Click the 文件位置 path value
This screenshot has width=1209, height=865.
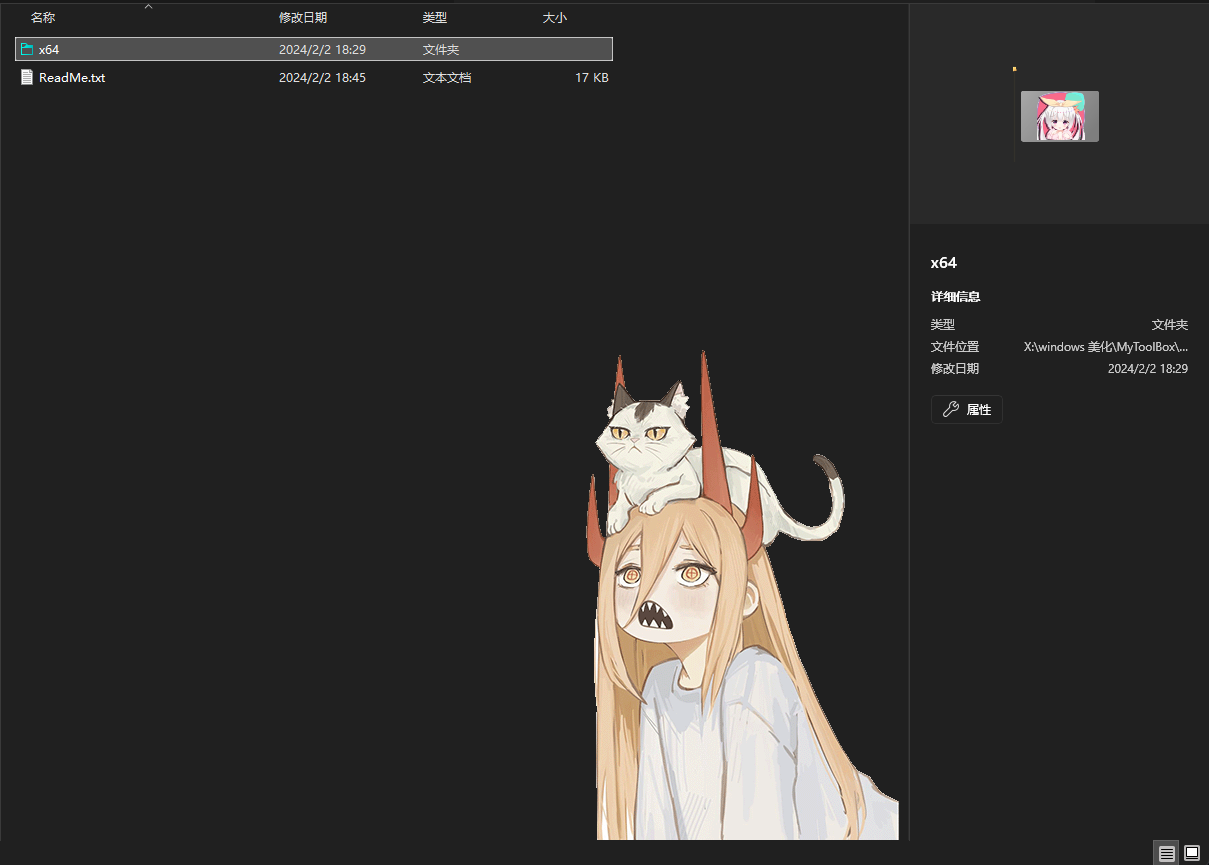(x=1106, y=347)
